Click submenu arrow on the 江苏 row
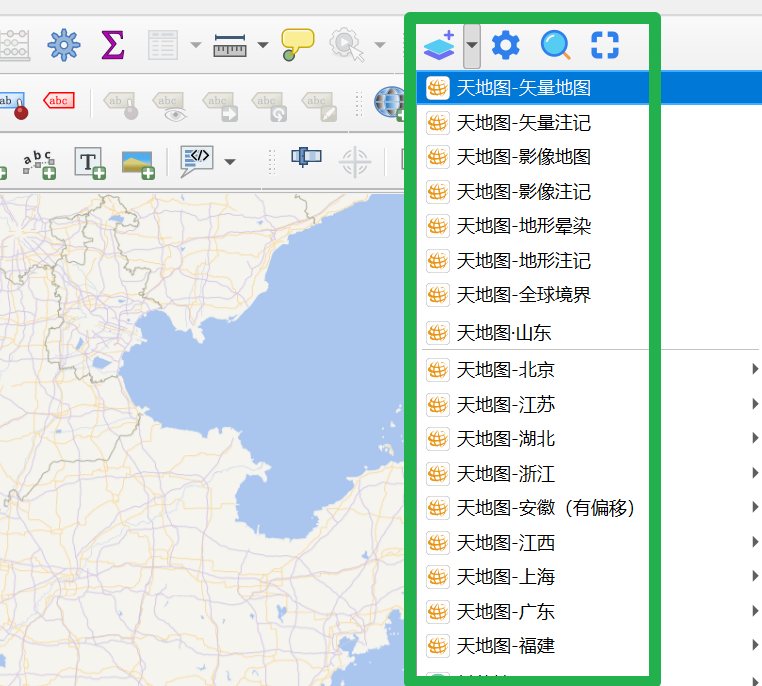762x686 pixels. [x=755, y=404]
